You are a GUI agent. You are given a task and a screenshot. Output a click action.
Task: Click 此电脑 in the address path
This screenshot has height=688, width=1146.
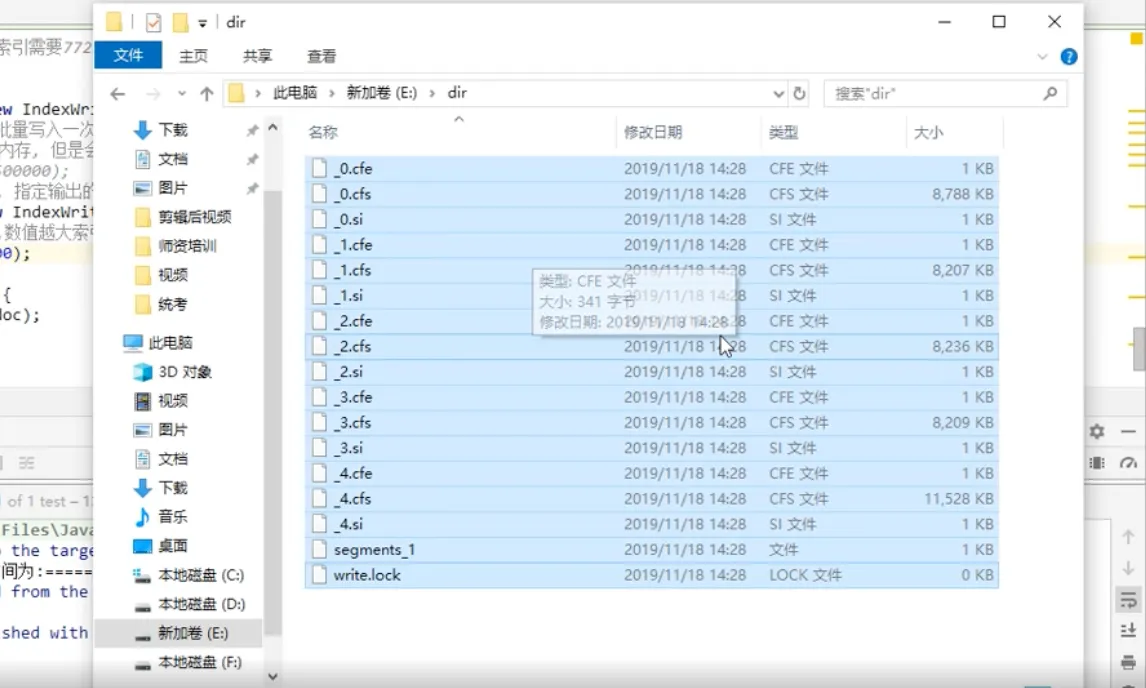tap(295, 93)
